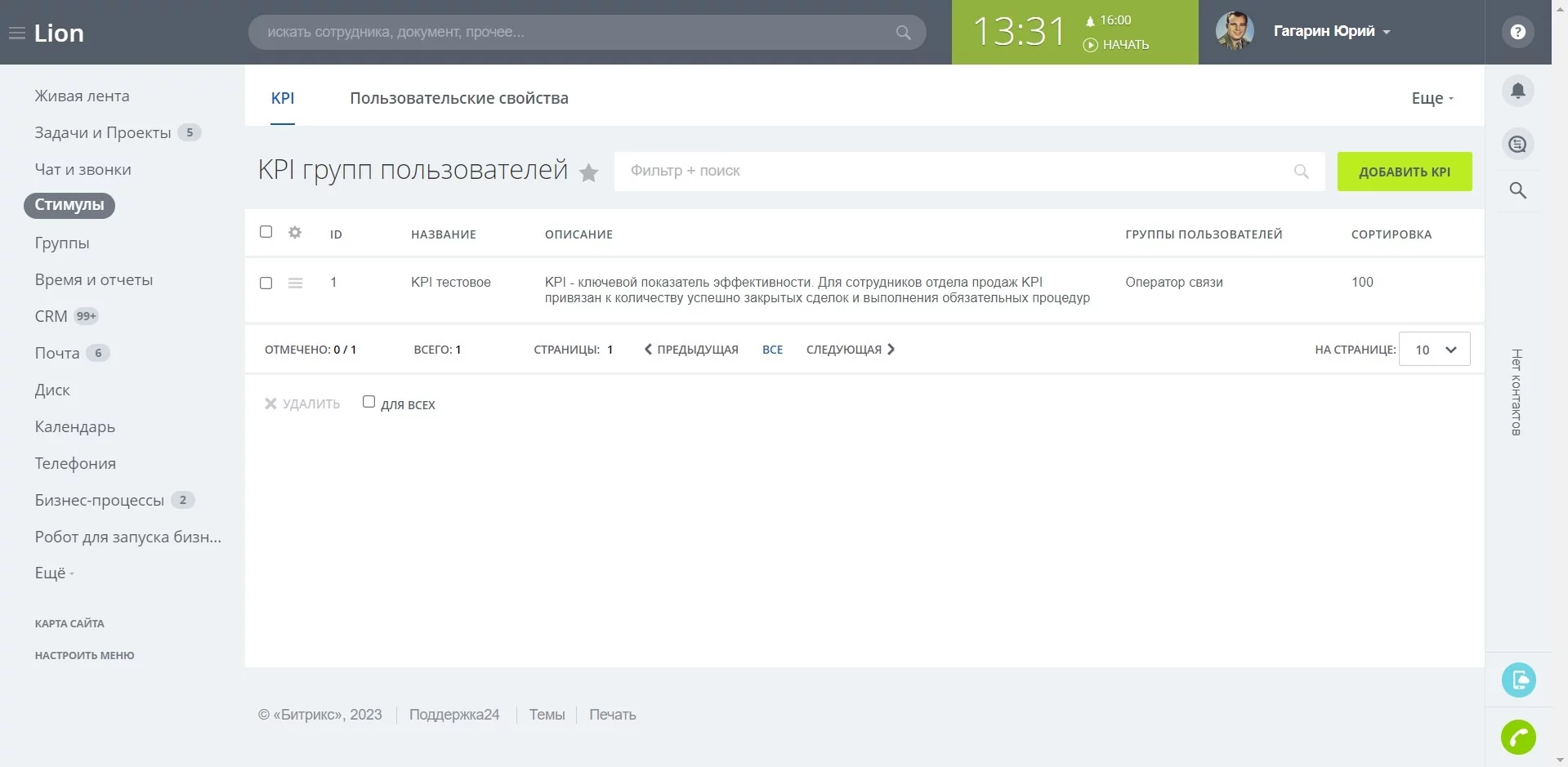
Task: Expand the "Еще" dropdown in top tabs
Action: click(x=1432, y=99)
